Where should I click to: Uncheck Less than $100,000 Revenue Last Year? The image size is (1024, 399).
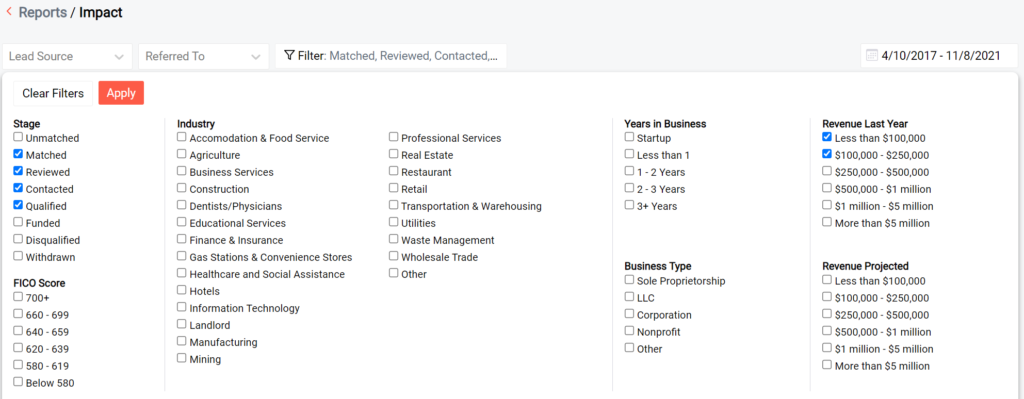tap(827, 137)
